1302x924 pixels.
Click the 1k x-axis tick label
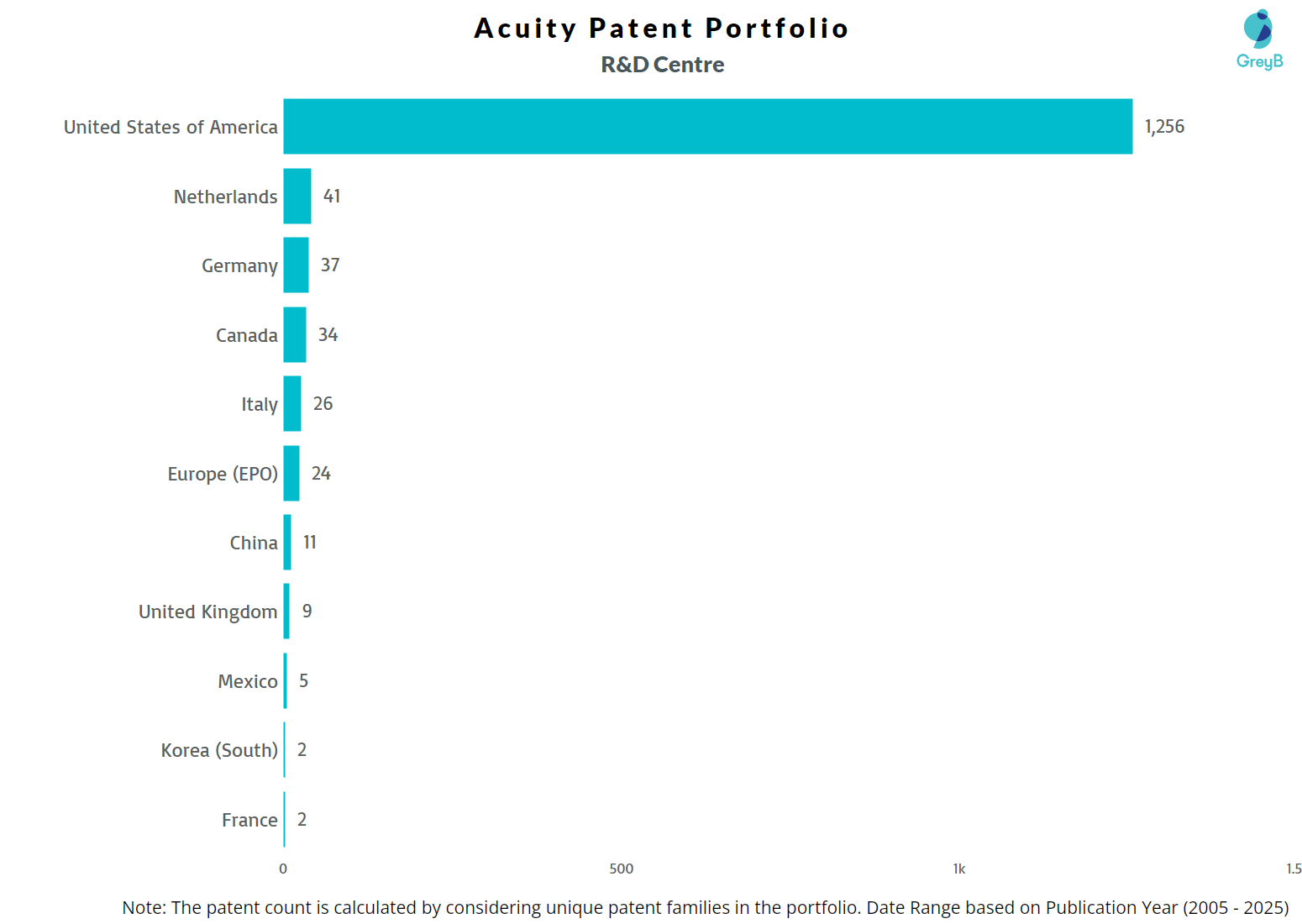[958, 869]
